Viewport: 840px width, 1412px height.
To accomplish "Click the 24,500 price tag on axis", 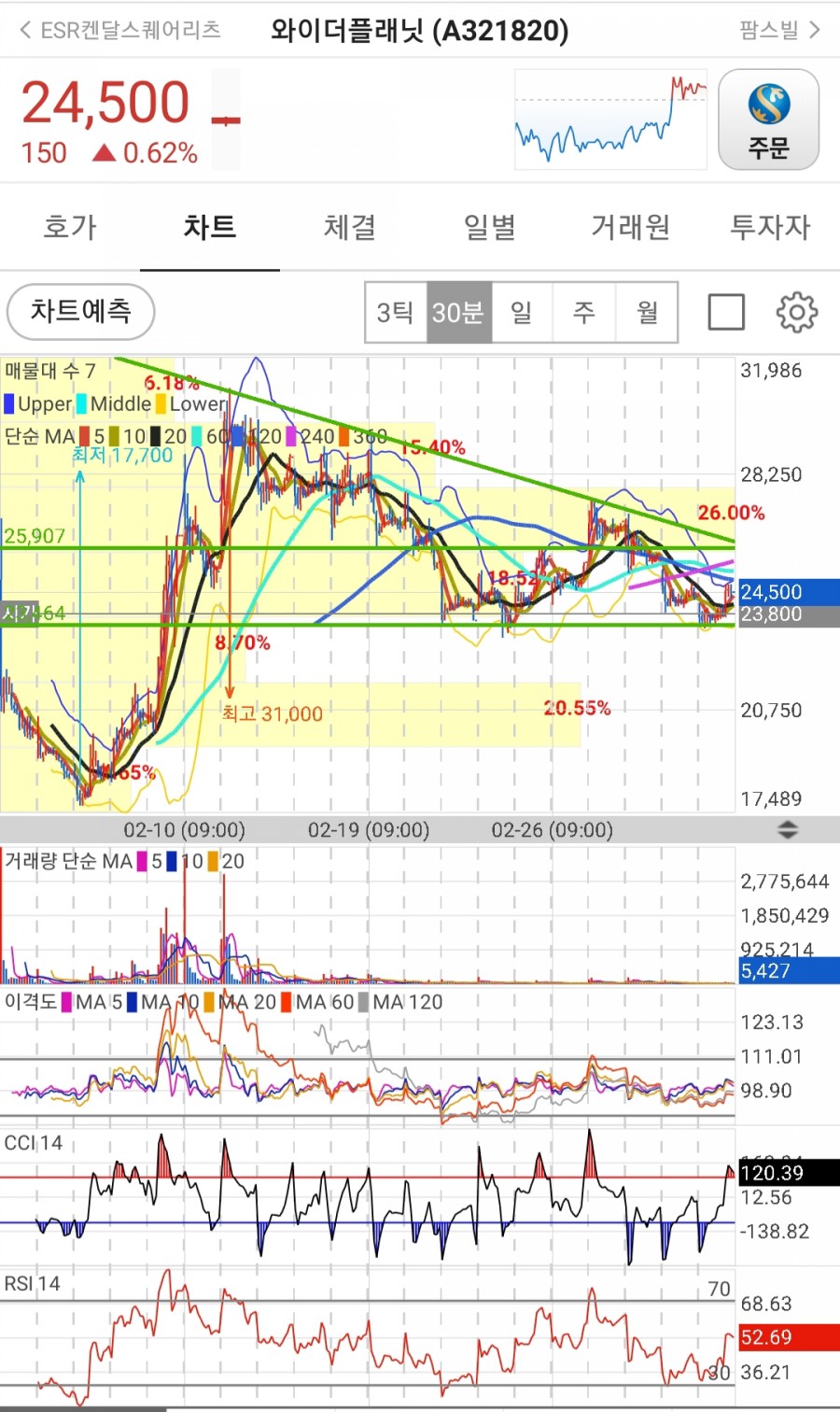I will tap(788, 591).
